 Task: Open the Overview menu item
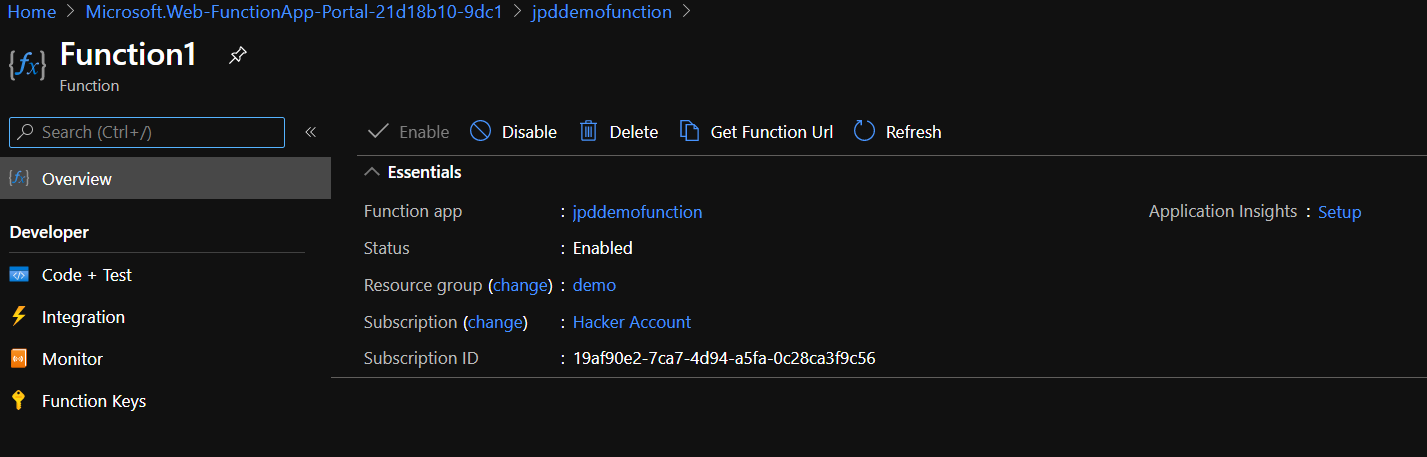pos(77,179)
